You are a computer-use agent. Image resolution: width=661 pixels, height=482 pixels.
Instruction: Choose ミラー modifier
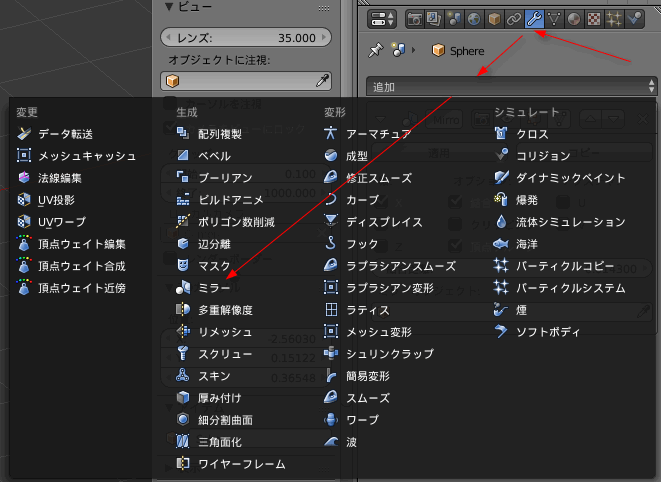tap(204, 288)
